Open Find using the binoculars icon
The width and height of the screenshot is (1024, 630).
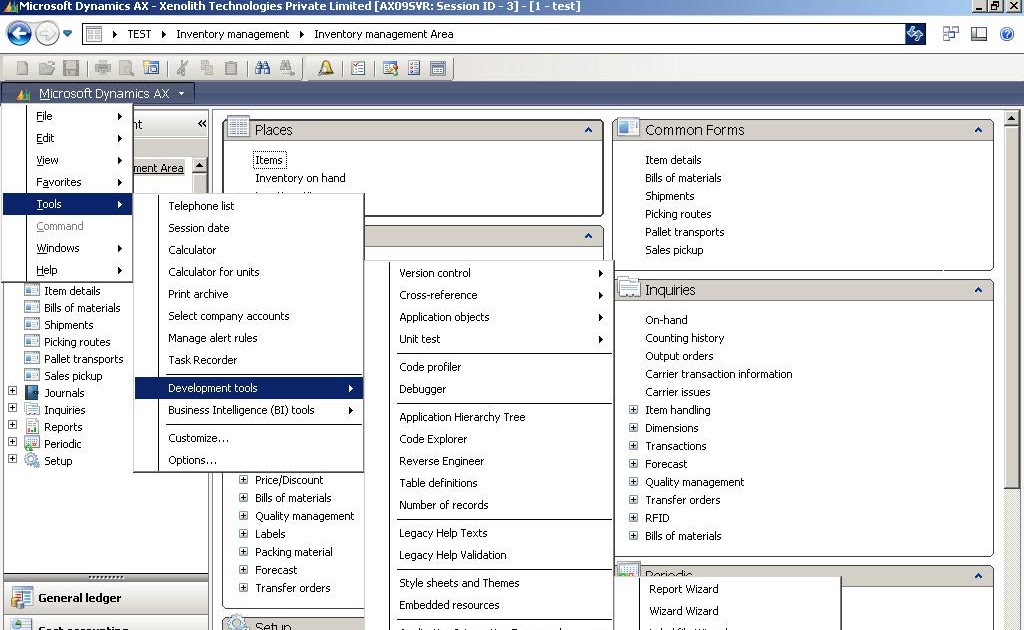(264, 68)
